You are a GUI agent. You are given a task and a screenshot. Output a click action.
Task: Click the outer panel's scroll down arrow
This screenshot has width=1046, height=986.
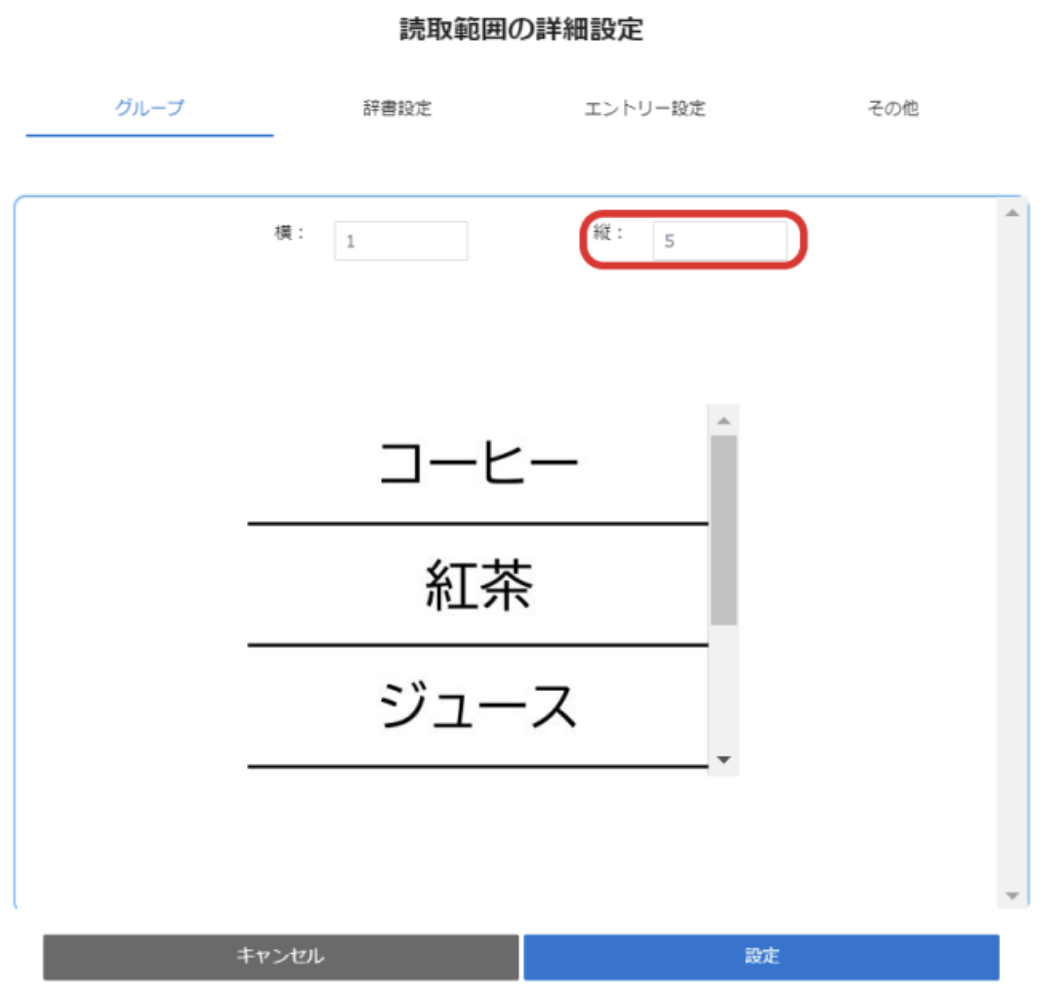1011,895
